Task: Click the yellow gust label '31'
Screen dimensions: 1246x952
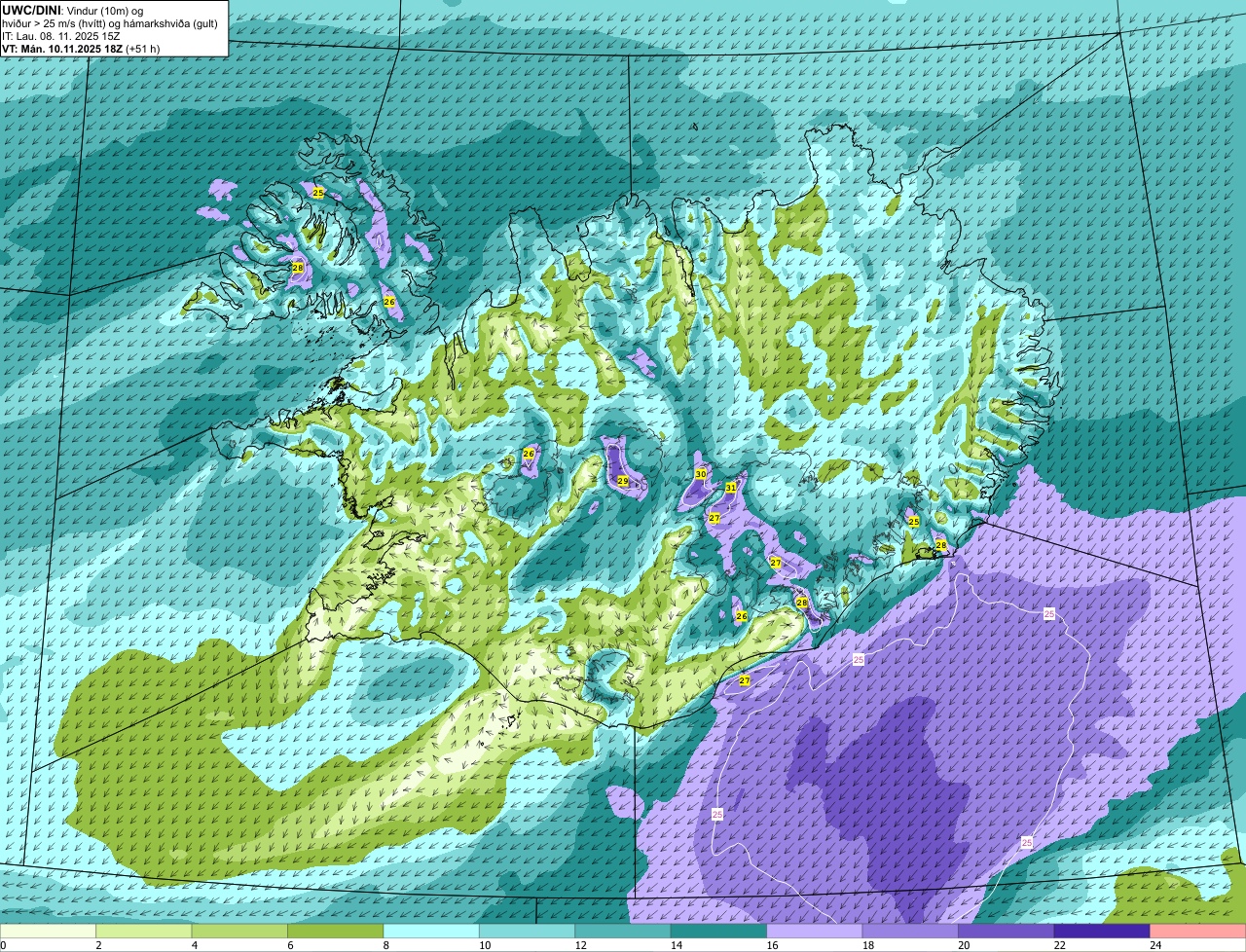Action: [x=730, y=488]
